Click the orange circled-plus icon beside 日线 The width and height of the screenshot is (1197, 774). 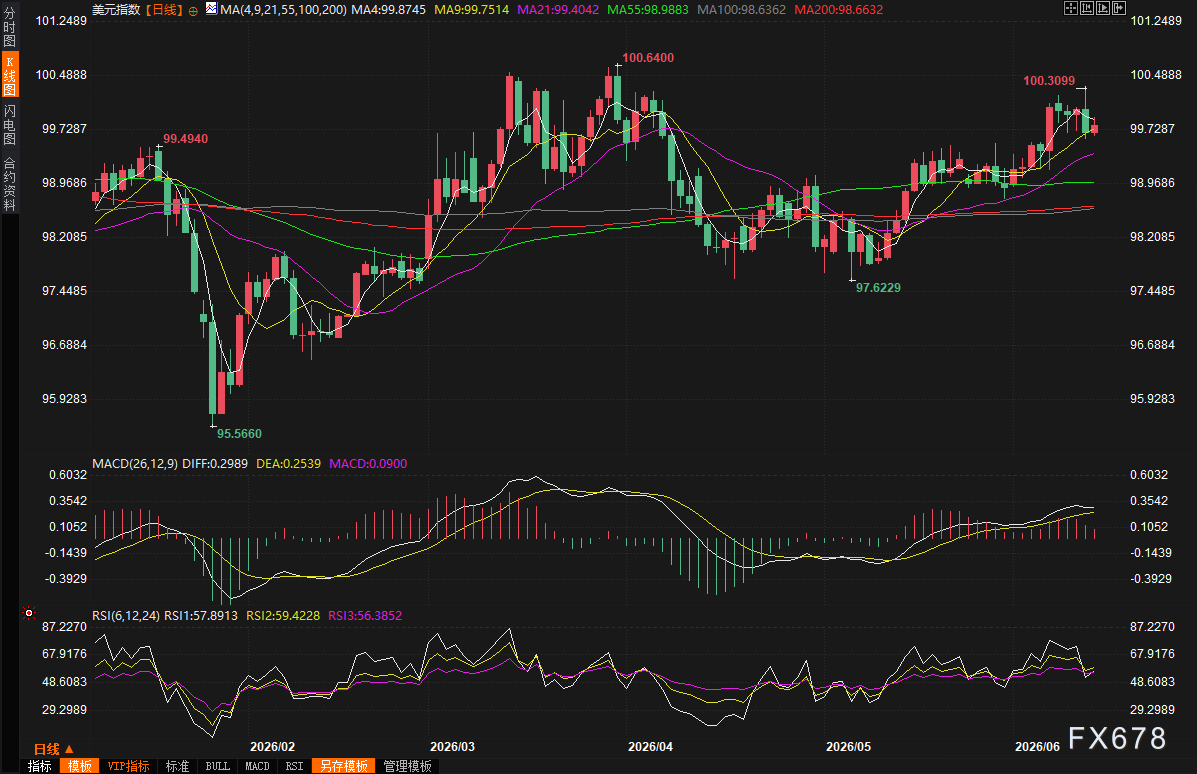coord(193,11)
